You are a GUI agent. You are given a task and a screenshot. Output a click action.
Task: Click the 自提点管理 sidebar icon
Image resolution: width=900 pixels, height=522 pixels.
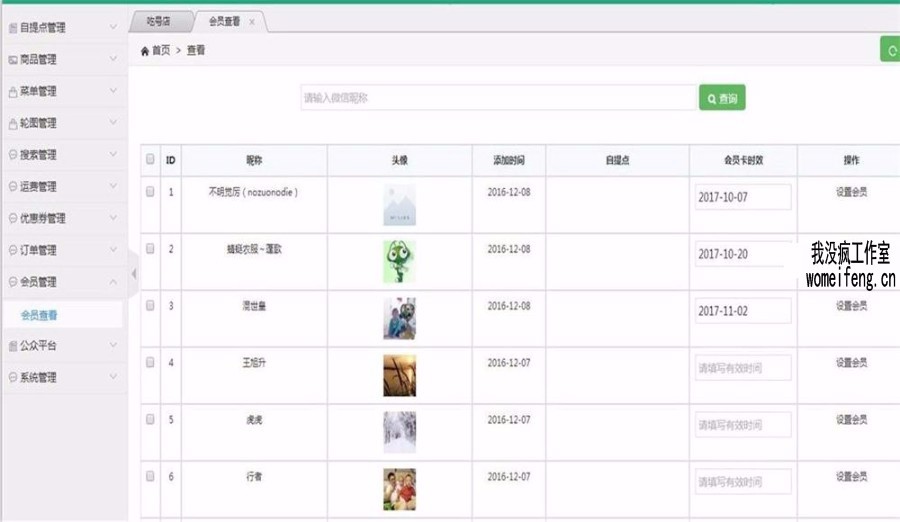tap(13, 28)
